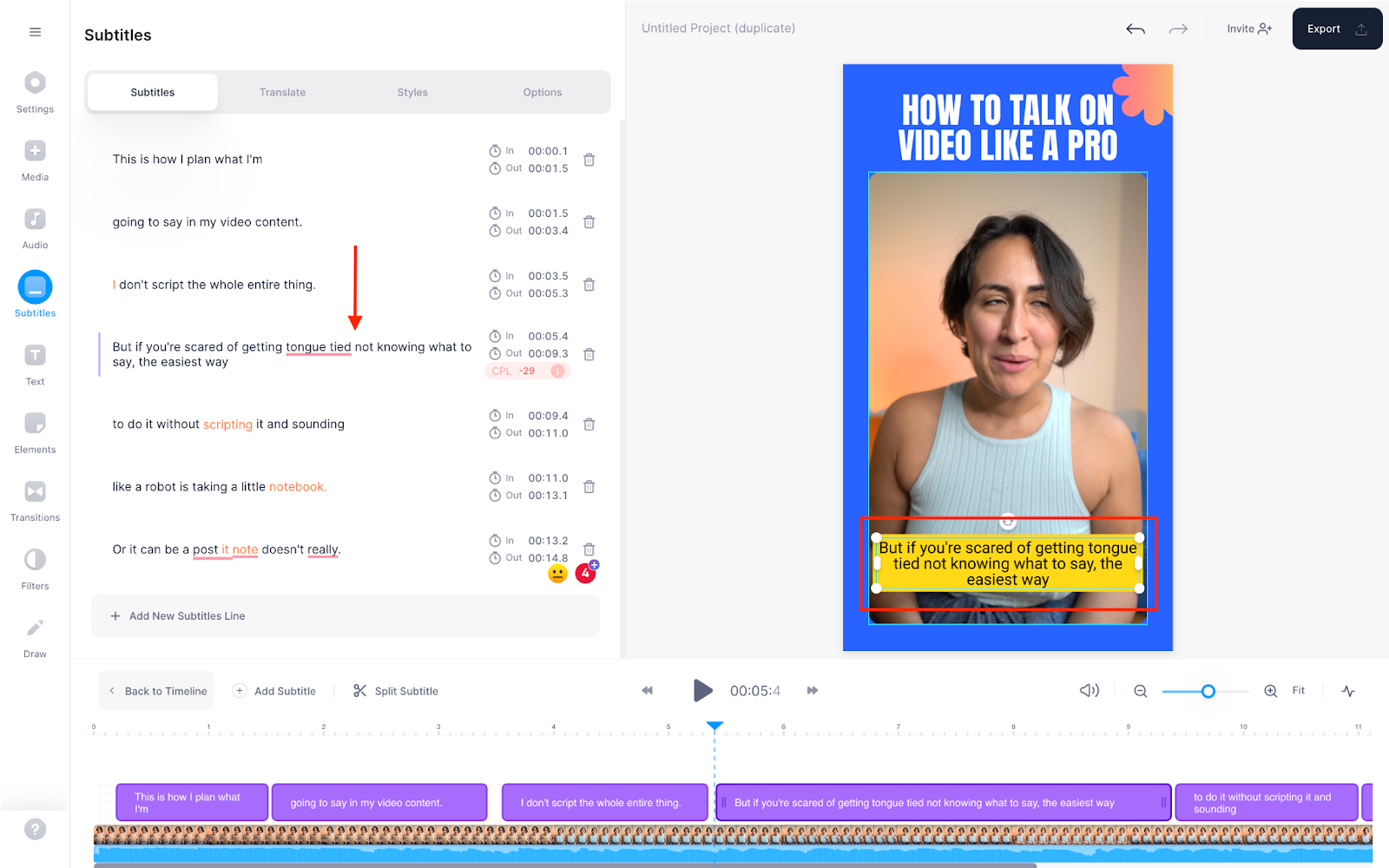Click the CPL warning info icon

point(558,371)
